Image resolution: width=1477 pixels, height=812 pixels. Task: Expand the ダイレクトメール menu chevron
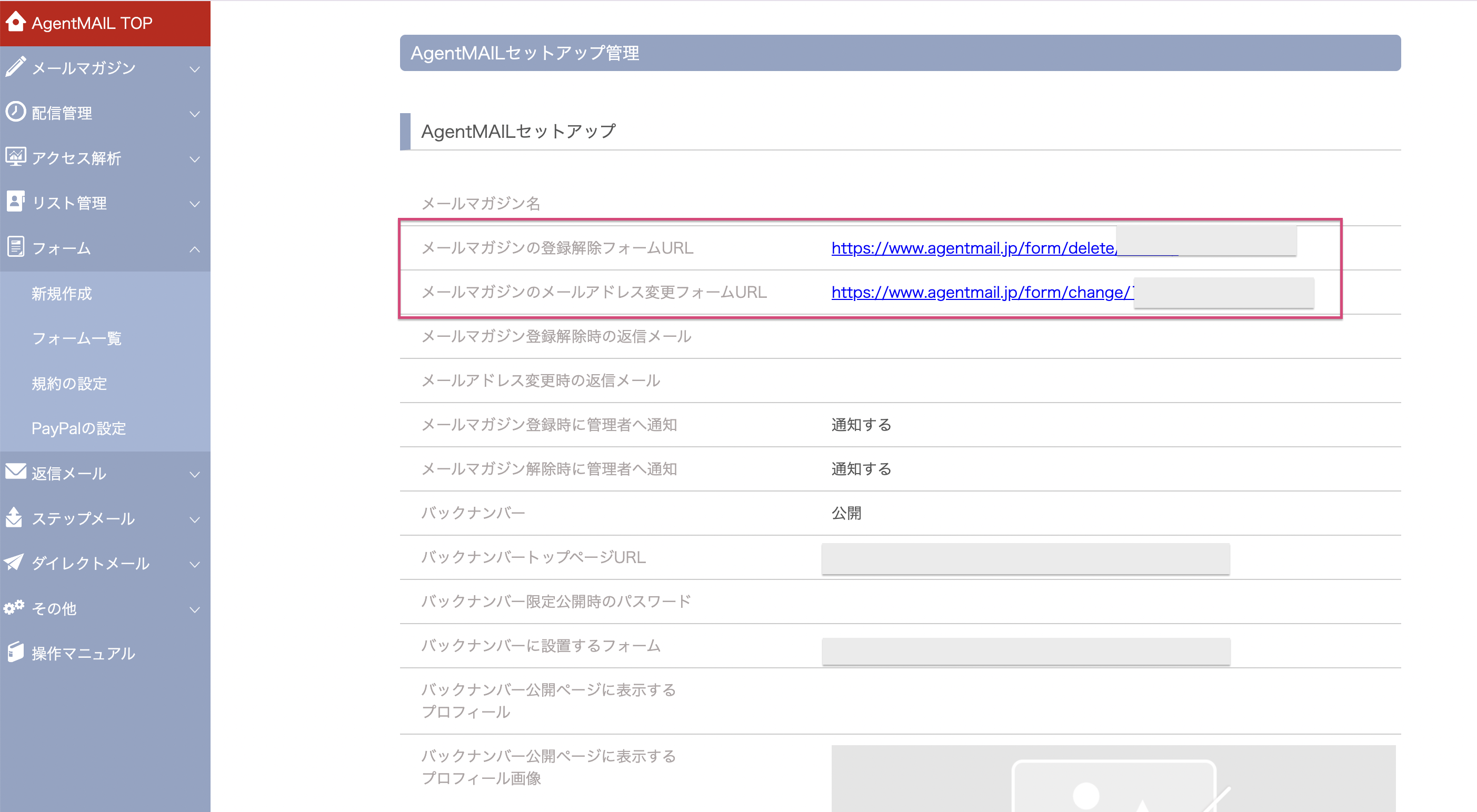coord(195,565)
